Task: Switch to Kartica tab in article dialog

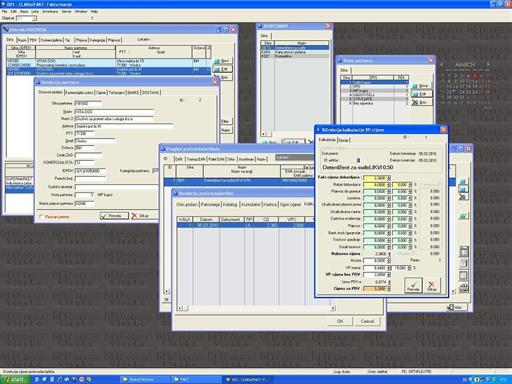Action: tap(270, 204)
